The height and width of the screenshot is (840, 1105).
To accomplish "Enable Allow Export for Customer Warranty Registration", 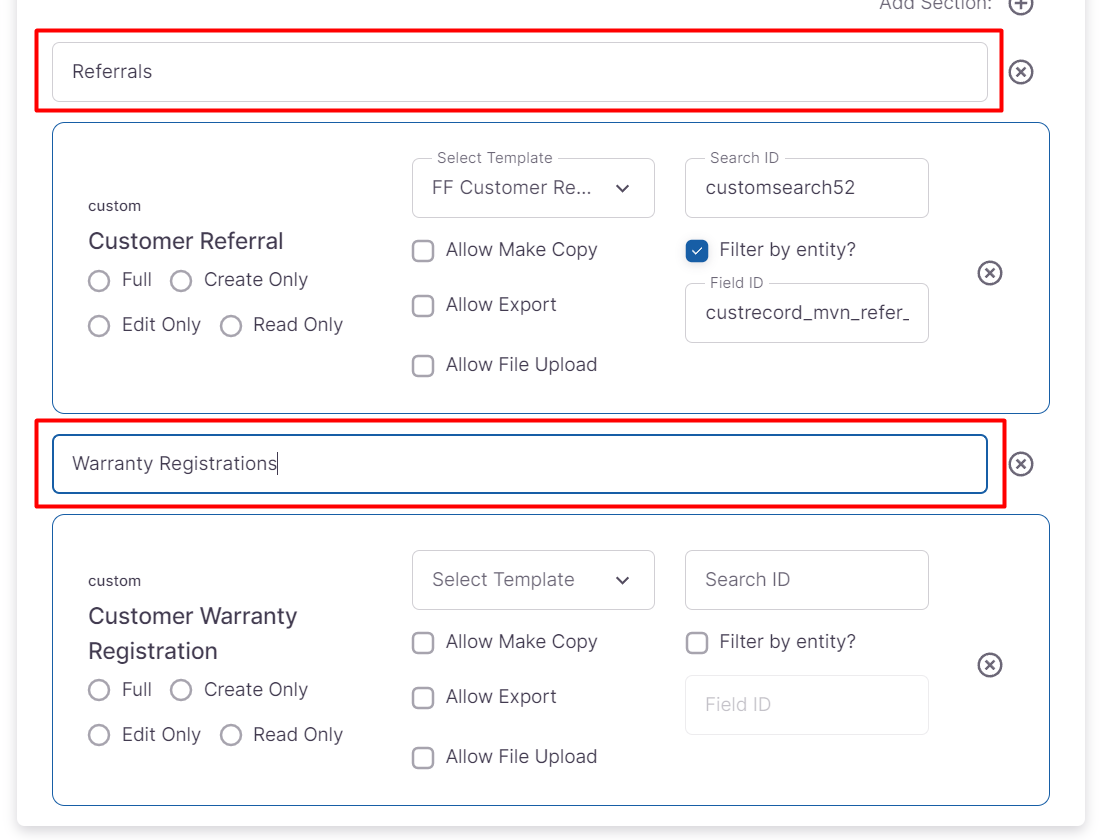I will click(x=423, y=697).
